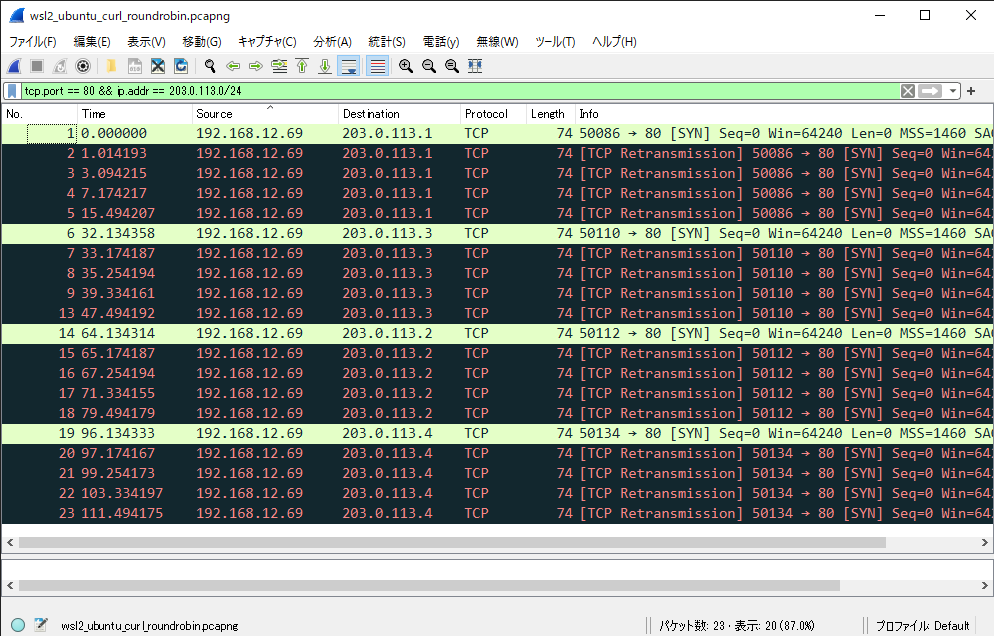
Task: Open a capture file with the folder icon
Action: pyautogui.click(x=112, y=66)
